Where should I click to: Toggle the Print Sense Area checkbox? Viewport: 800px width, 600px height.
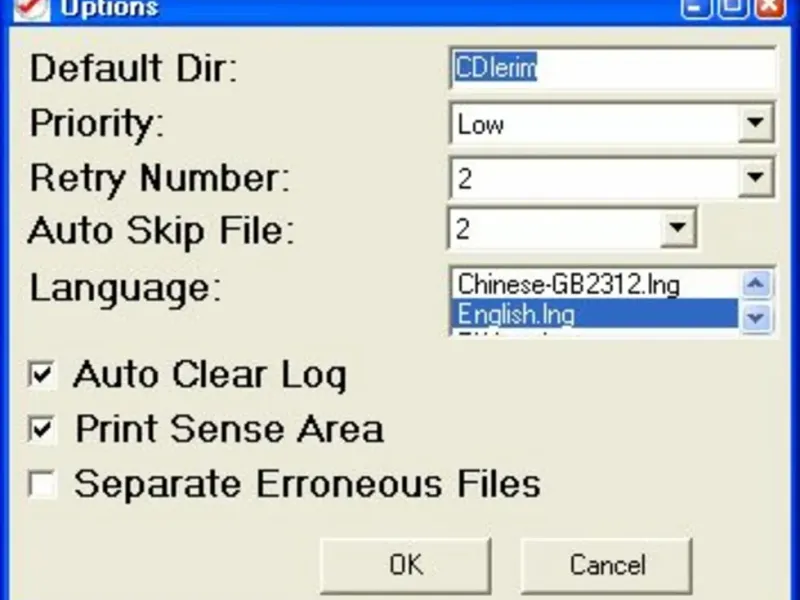pos(42,429)
